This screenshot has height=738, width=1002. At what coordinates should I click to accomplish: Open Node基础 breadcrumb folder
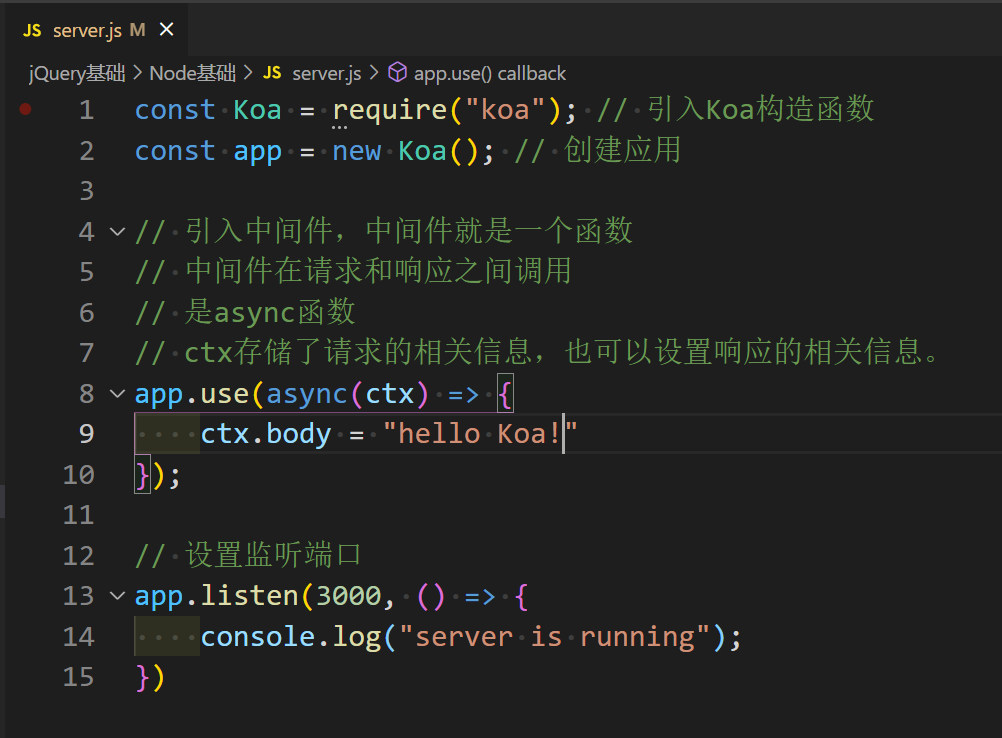coord(192,73)
